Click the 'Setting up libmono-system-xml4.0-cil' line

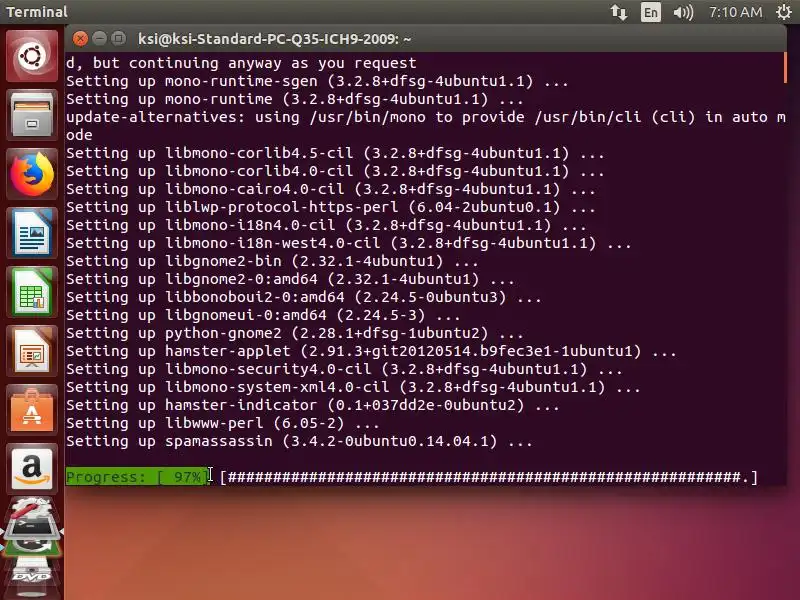click(353, 388)
